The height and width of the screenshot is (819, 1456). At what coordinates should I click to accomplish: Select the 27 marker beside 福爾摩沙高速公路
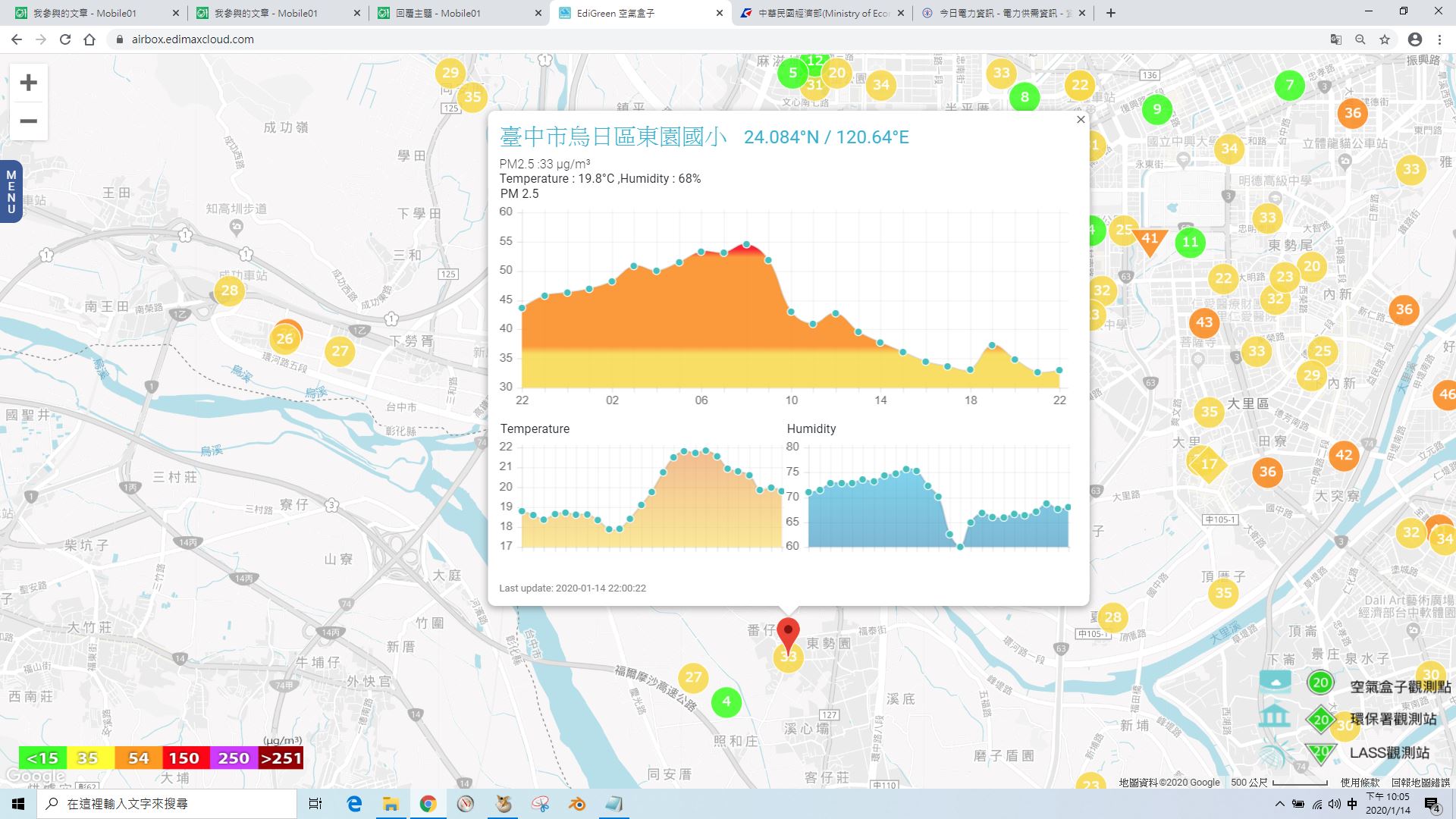693,677
